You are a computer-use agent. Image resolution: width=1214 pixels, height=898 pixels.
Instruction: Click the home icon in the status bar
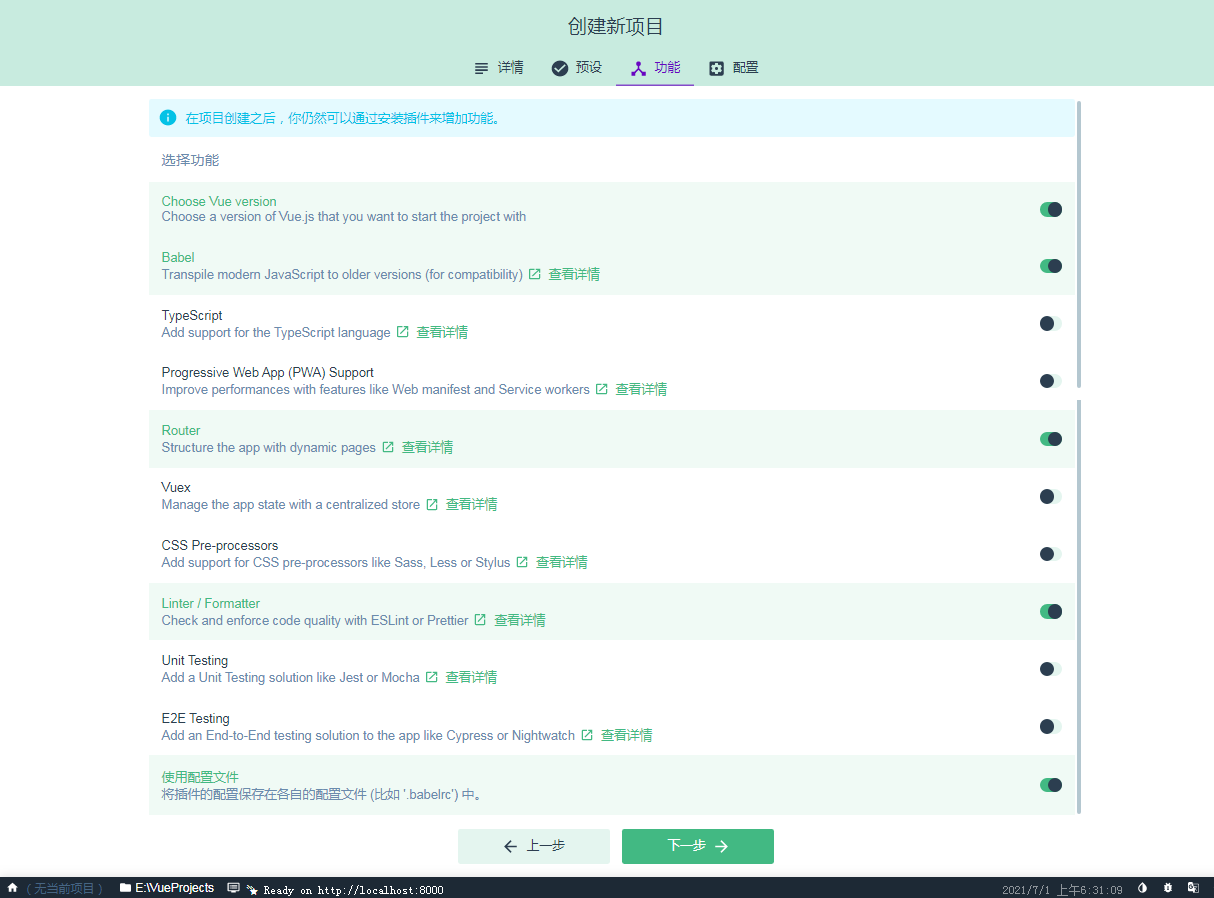coord(12,888)
